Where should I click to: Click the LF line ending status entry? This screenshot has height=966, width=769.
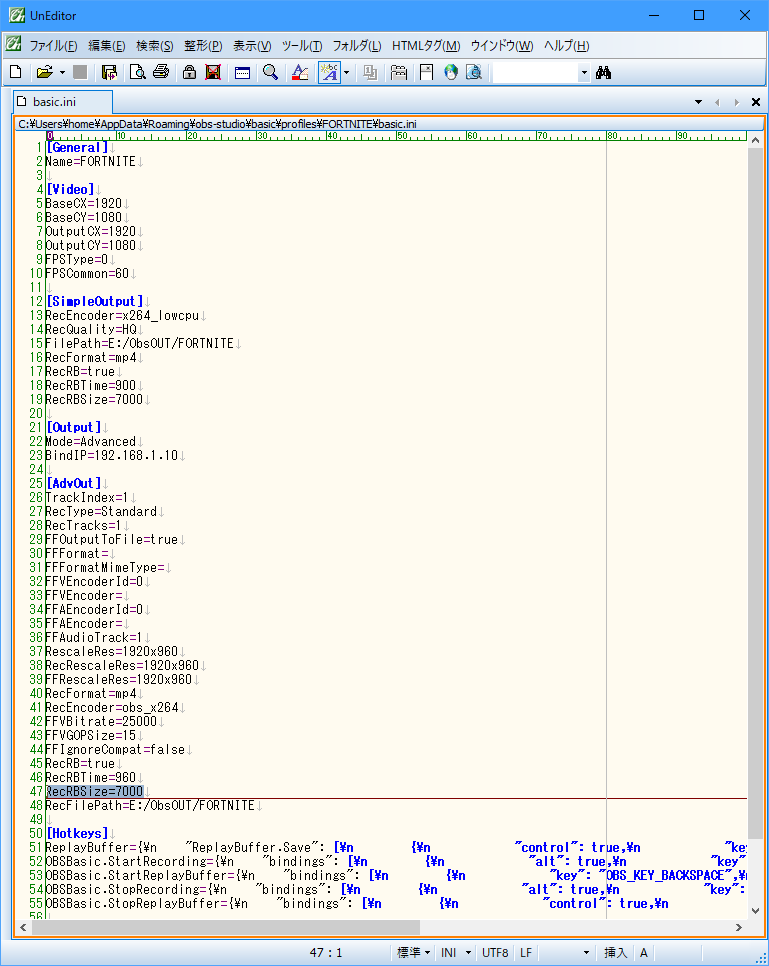[x=526, y=952]
